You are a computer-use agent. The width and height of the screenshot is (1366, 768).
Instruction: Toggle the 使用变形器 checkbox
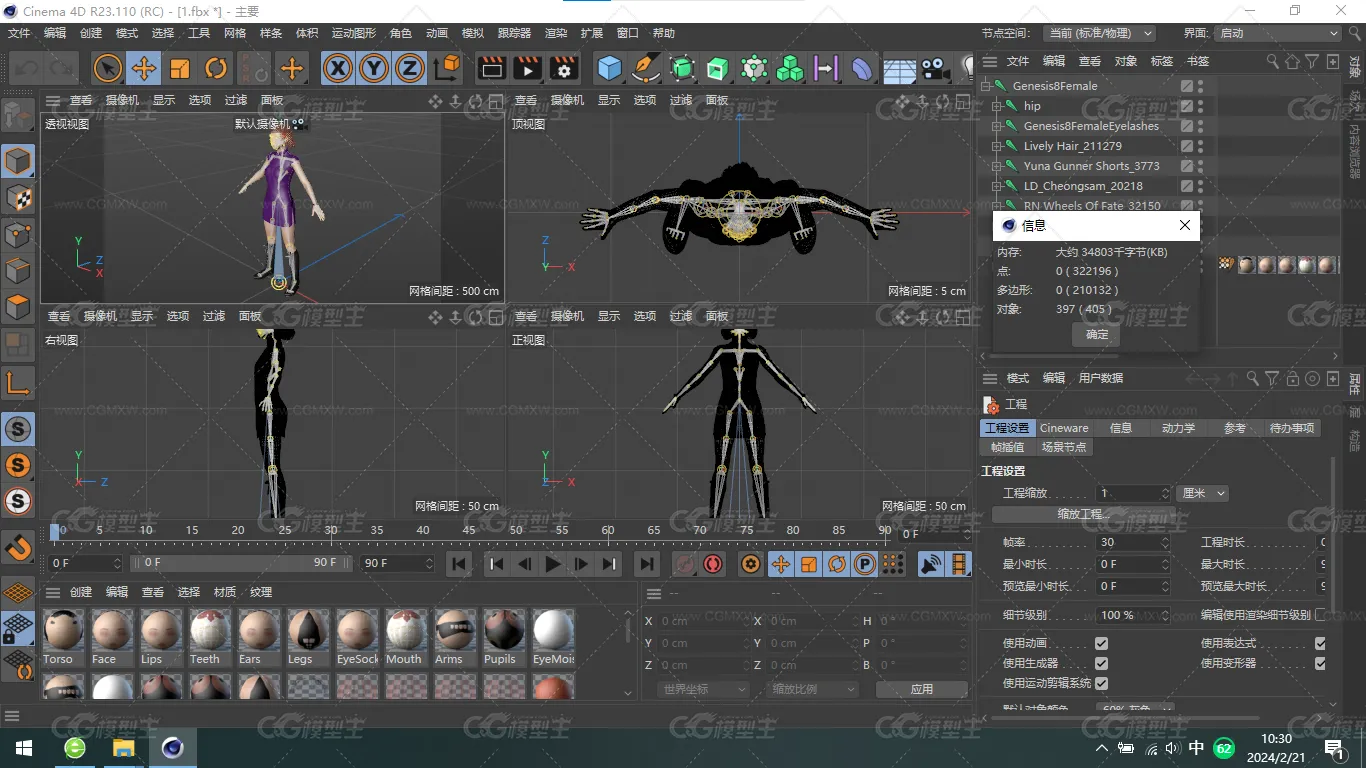(x=1320, y=663)
